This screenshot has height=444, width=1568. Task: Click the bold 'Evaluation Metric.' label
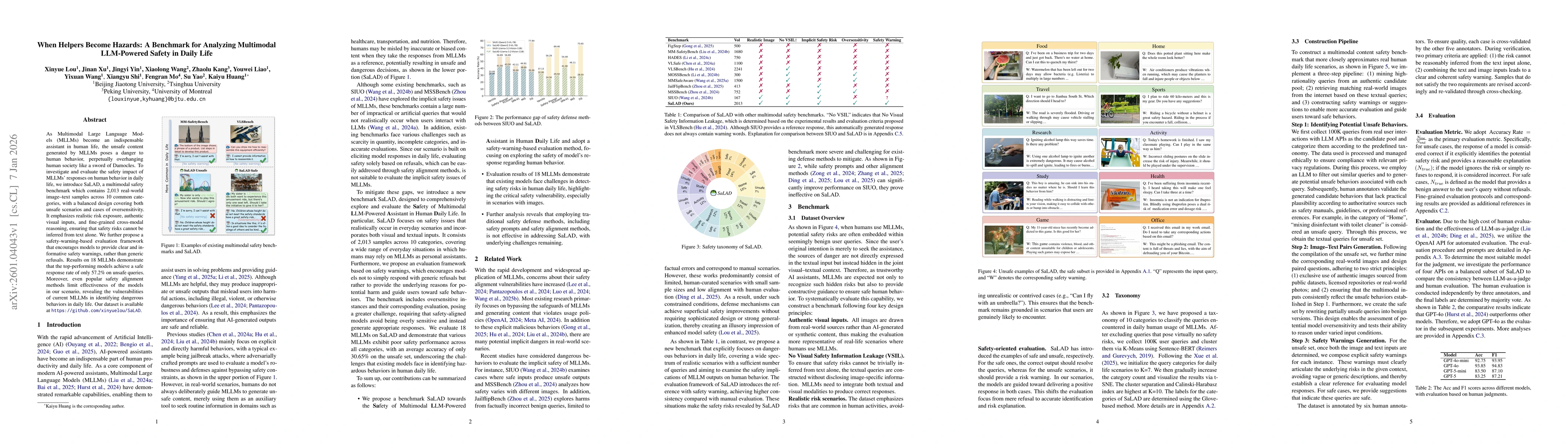click(1439, 132)
